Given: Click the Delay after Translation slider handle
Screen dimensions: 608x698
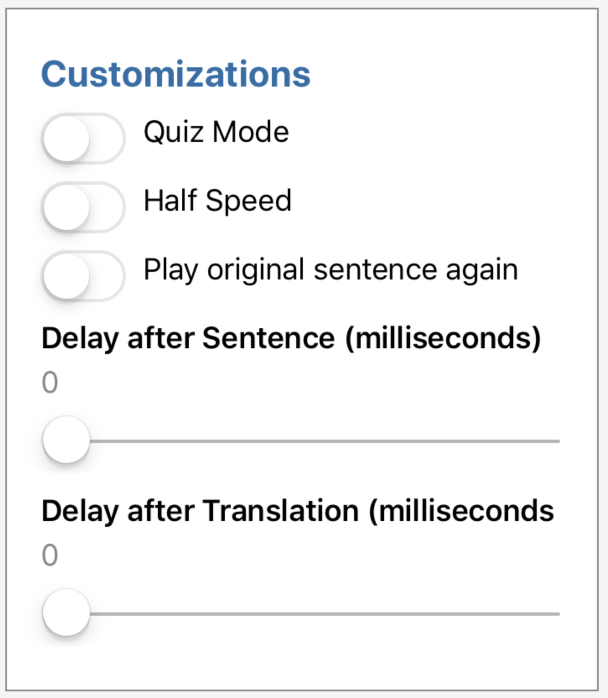Looking at the screenshot, I should point(66,613).
